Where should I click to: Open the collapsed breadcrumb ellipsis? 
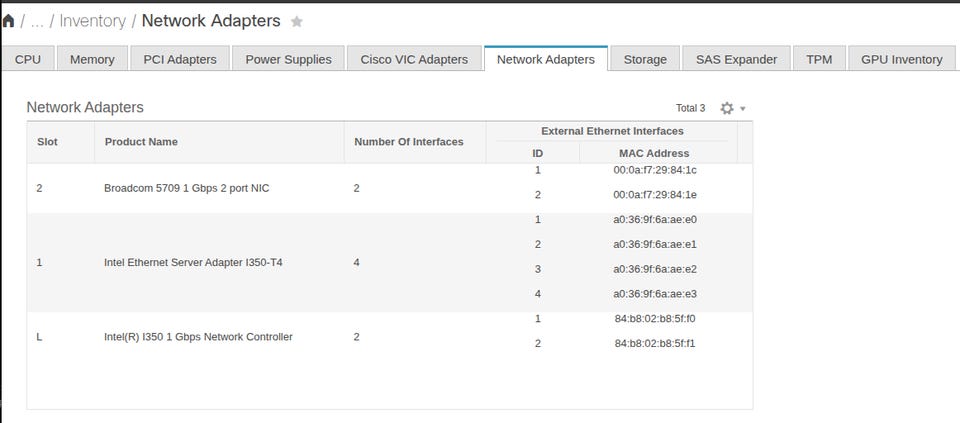coord(37,21)
